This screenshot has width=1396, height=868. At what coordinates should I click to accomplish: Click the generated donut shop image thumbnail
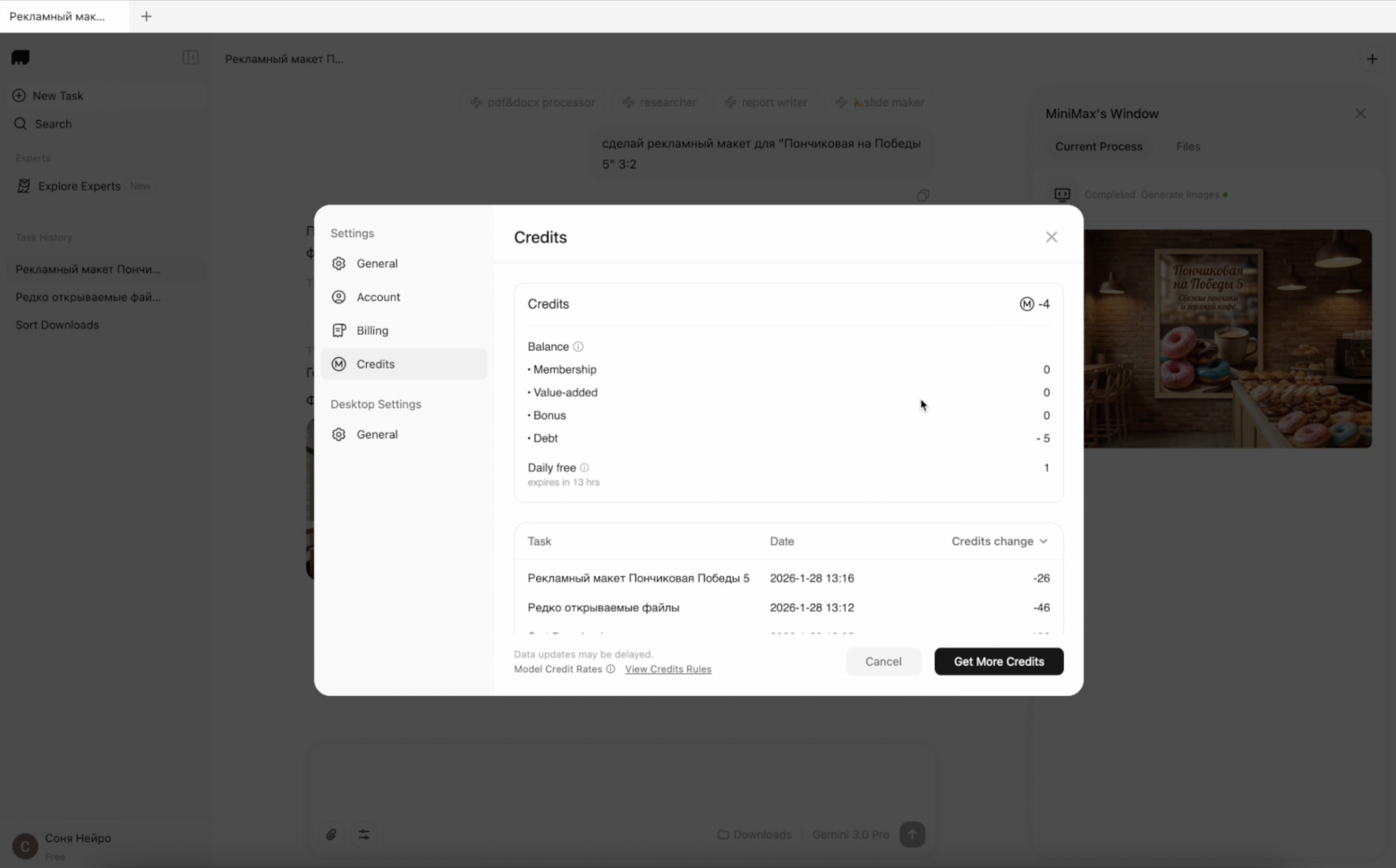pos(1227,339)
